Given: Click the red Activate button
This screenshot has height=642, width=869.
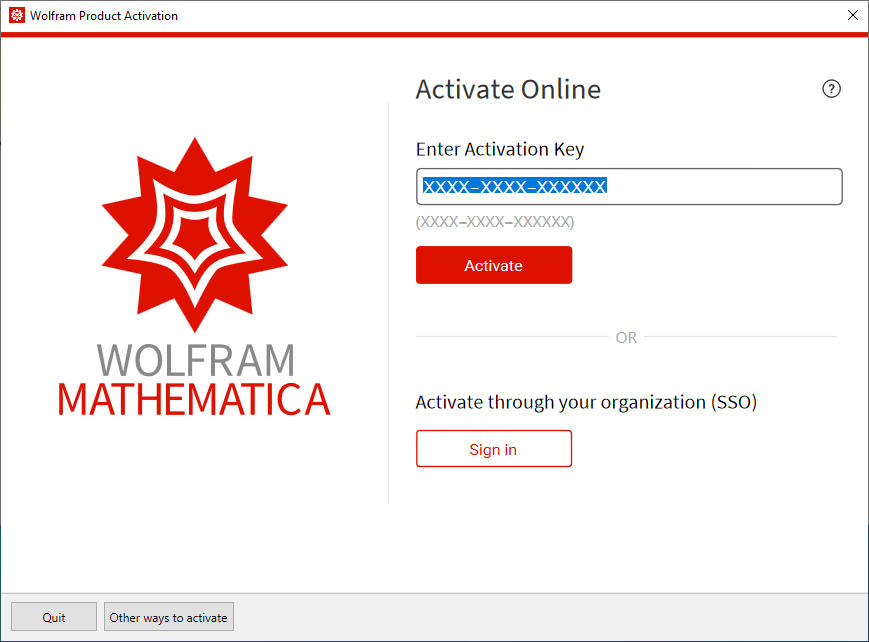Looking at the screenshot, I should 494,265.
